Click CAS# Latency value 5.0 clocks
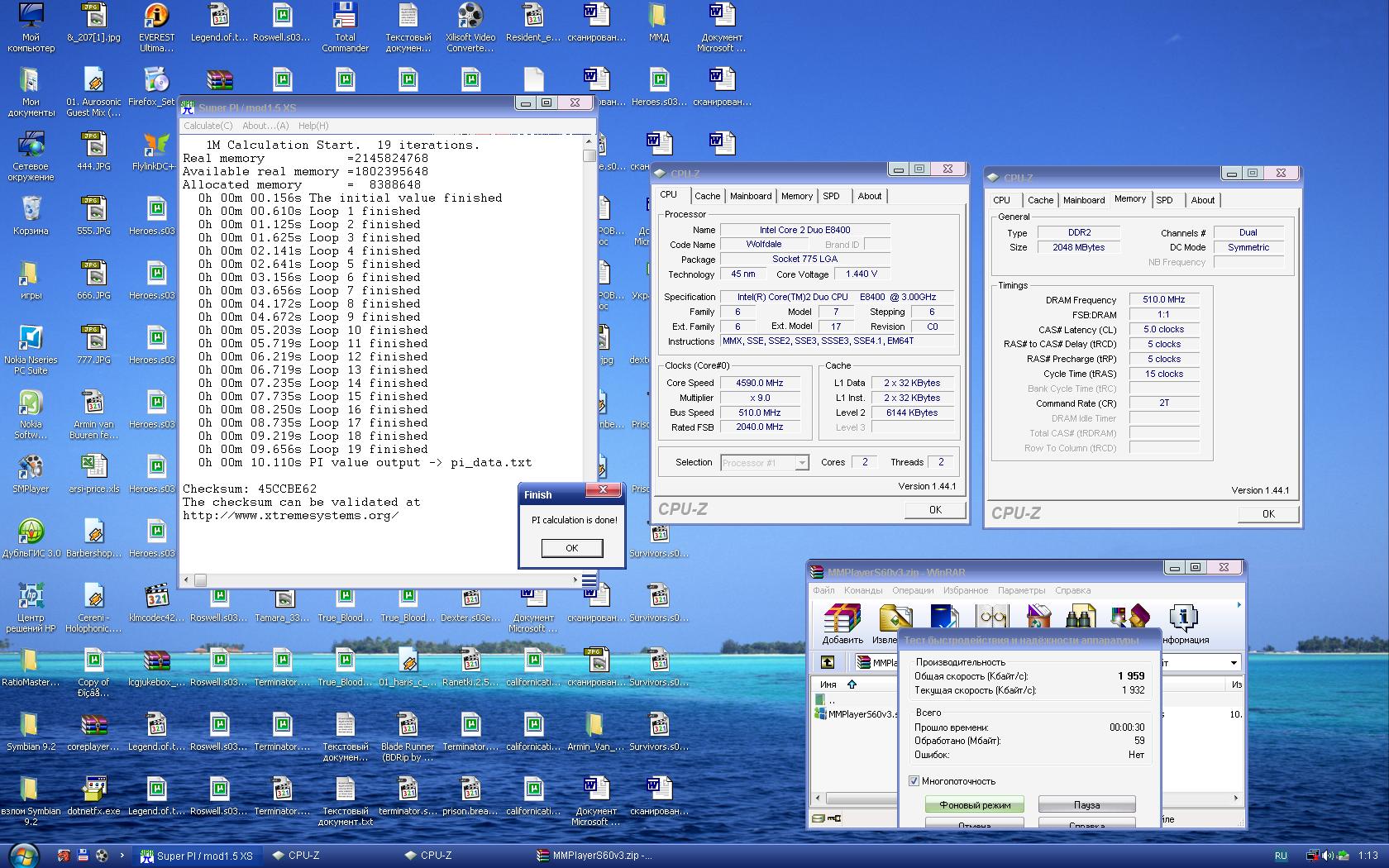1389x868 pixels. click(1163, 329)
